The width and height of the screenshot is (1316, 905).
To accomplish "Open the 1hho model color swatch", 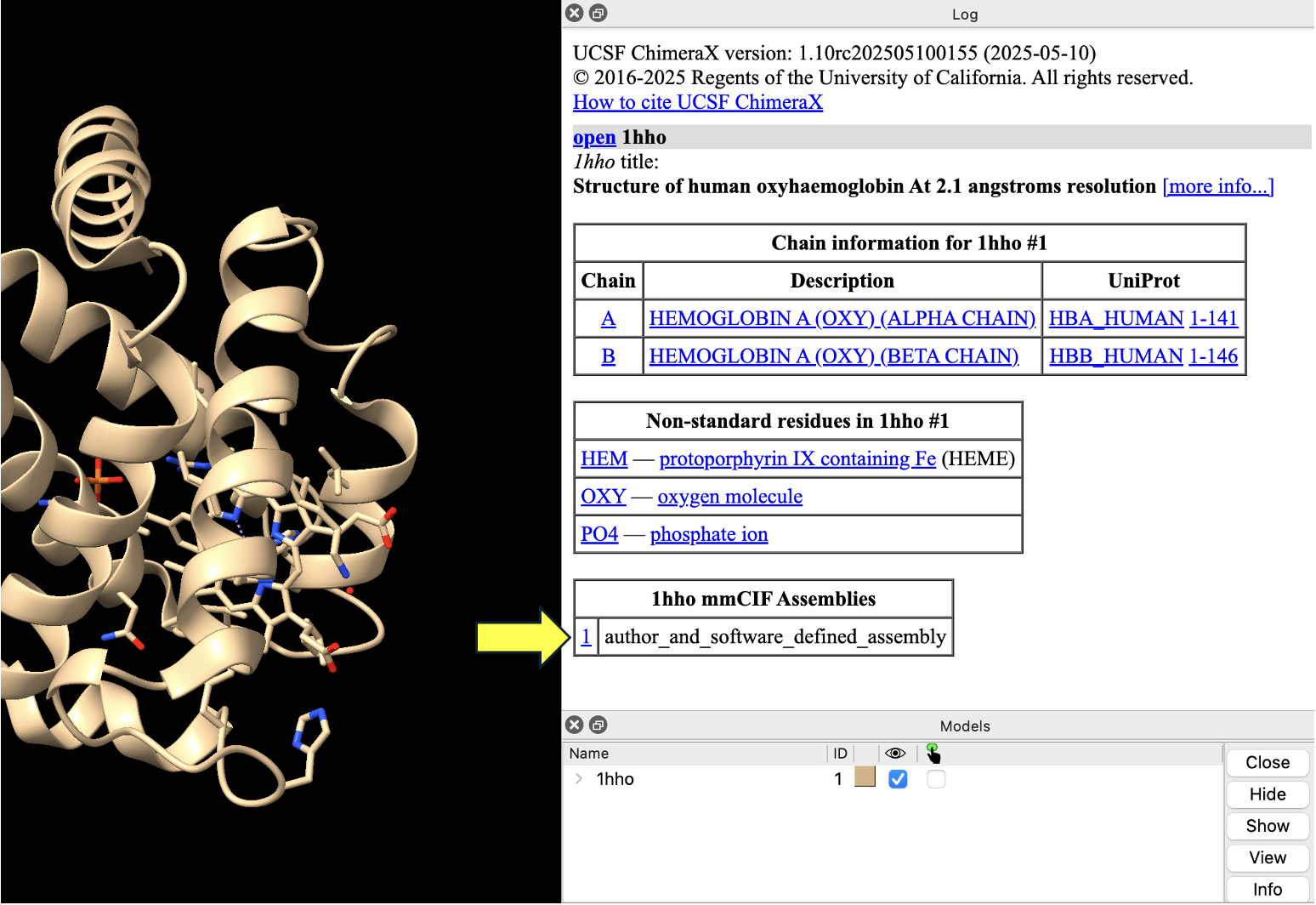I will (865, 777).
